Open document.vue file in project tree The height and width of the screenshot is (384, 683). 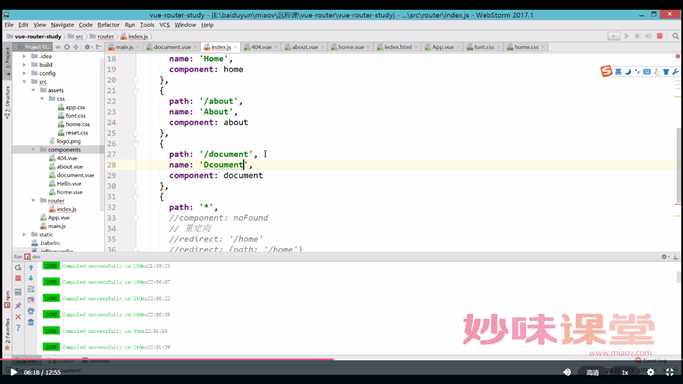point(75,175)
